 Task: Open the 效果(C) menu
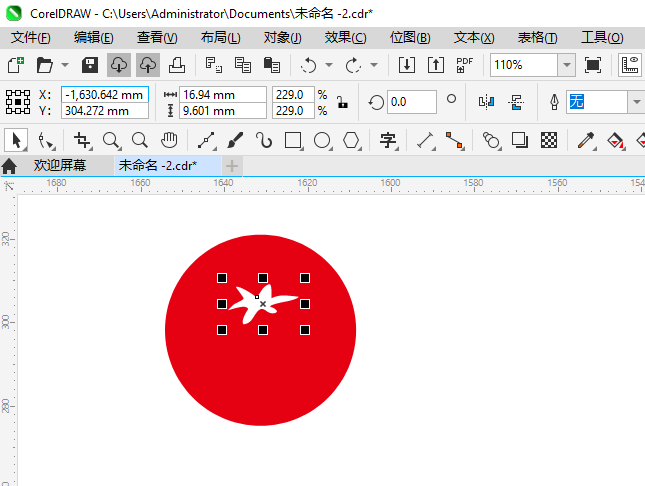pyautogui.click(x=345, y=38)
